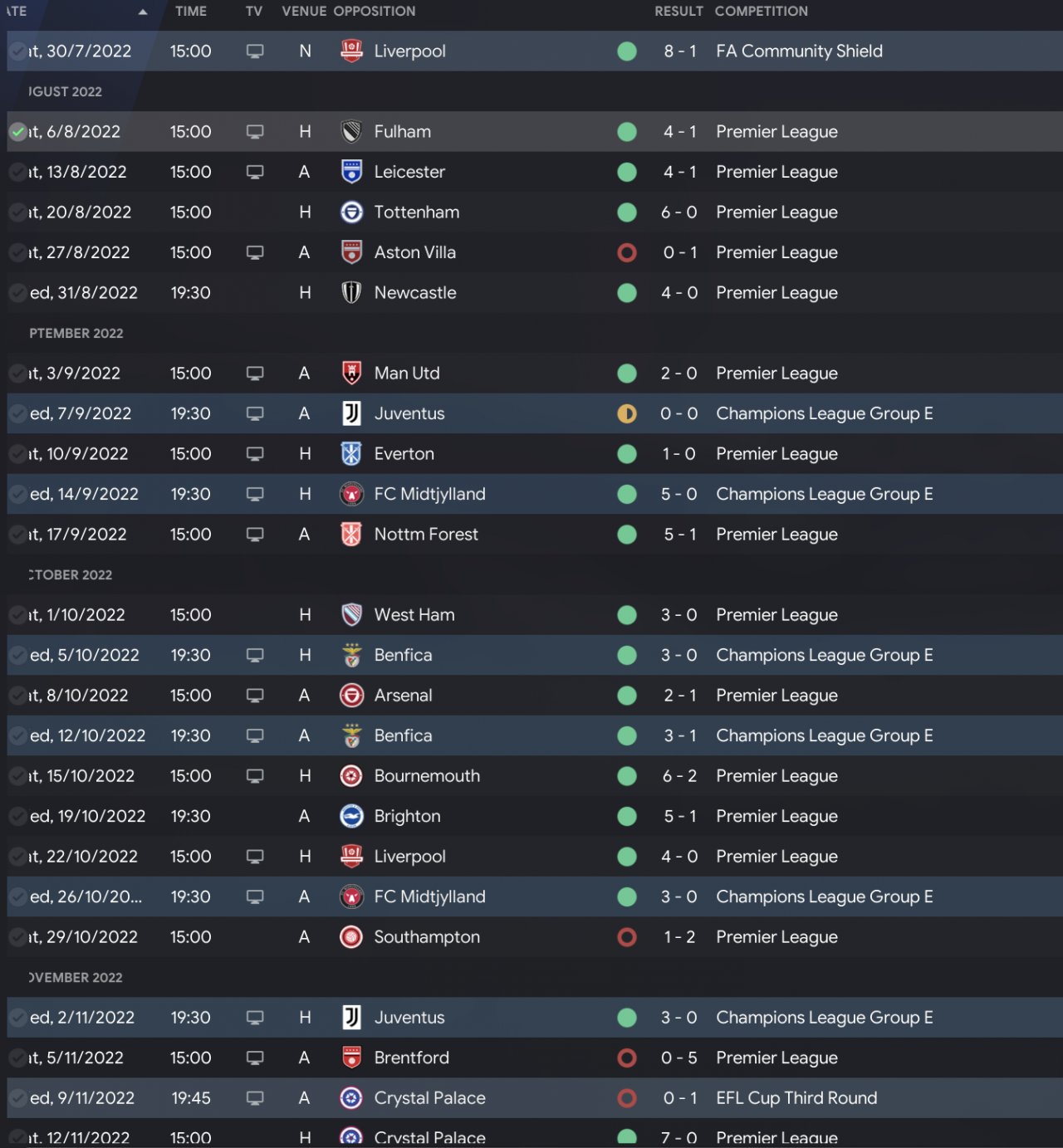Viewport: 1063px width, 1148px height.
Task: Click the Juventus logo on 7/9/2022 row
Action: [351, 413]
